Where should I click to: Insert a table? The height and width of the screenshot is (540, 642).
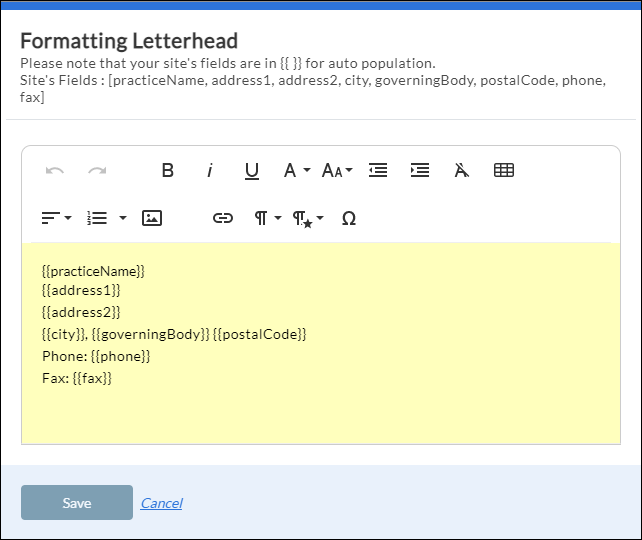point(504,171)
